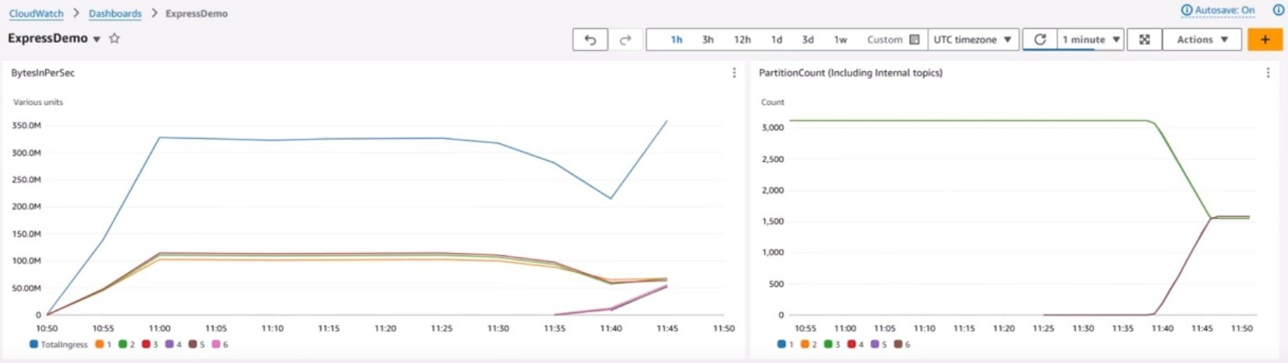
Task: Click legend swatch 2 in BytesInPerSec chart
Action: coord(123,344)
